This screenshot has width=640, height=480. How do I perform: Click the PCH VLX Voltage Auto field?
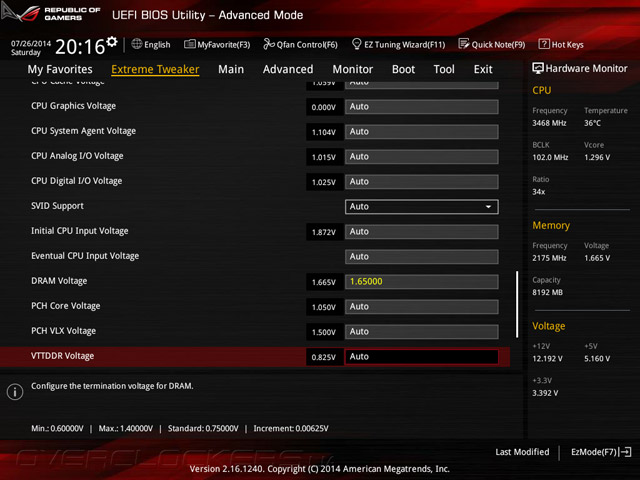click(421, 332)
